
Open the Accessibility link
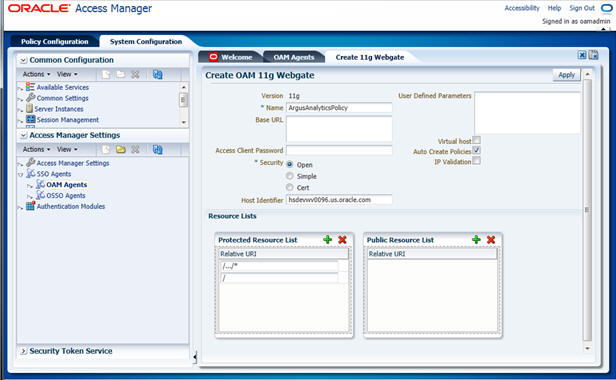point(522,8)
